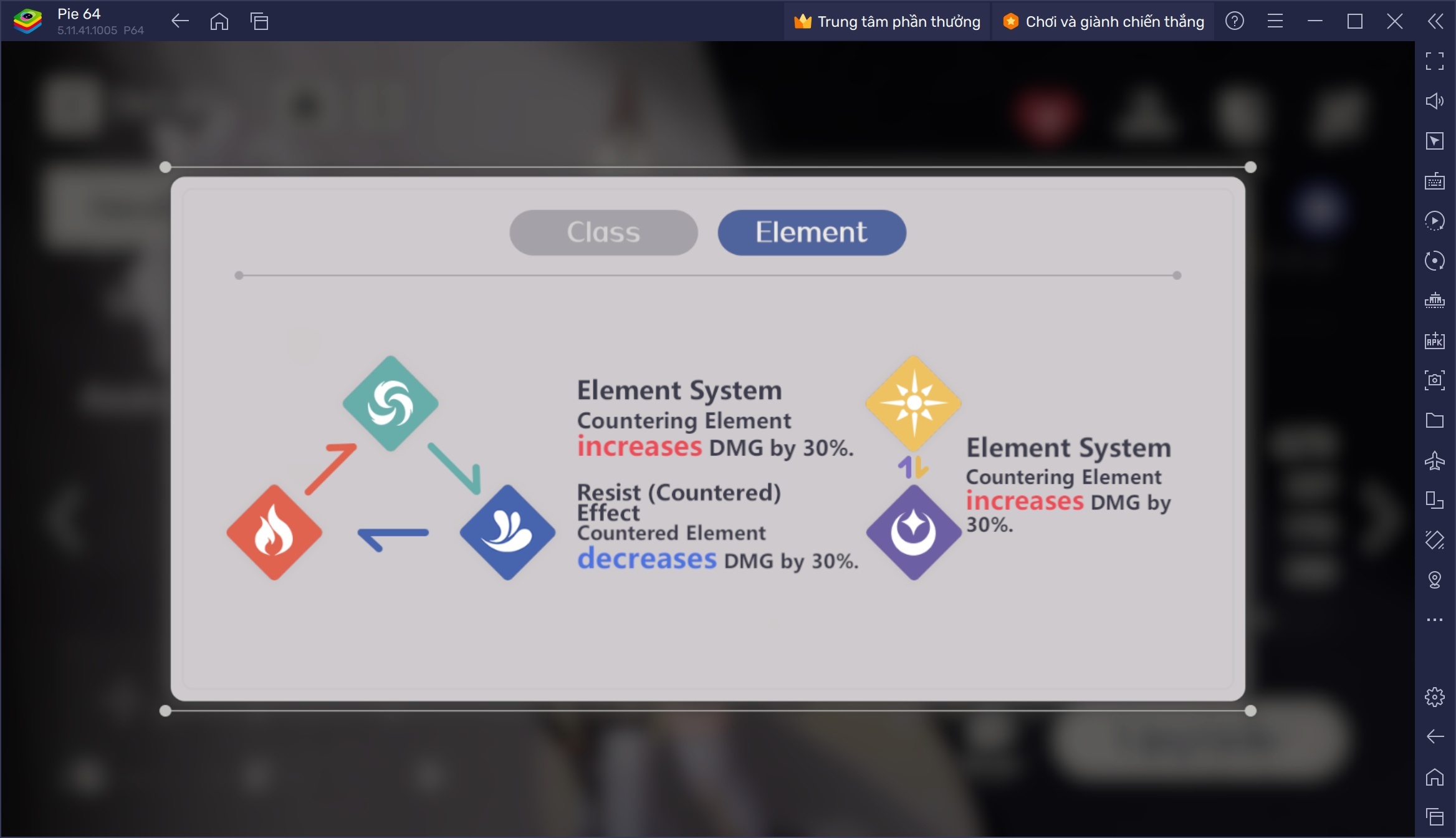
Task: Toggle mouse cursor lock icon in sidebar
Action: (1435, 141)
